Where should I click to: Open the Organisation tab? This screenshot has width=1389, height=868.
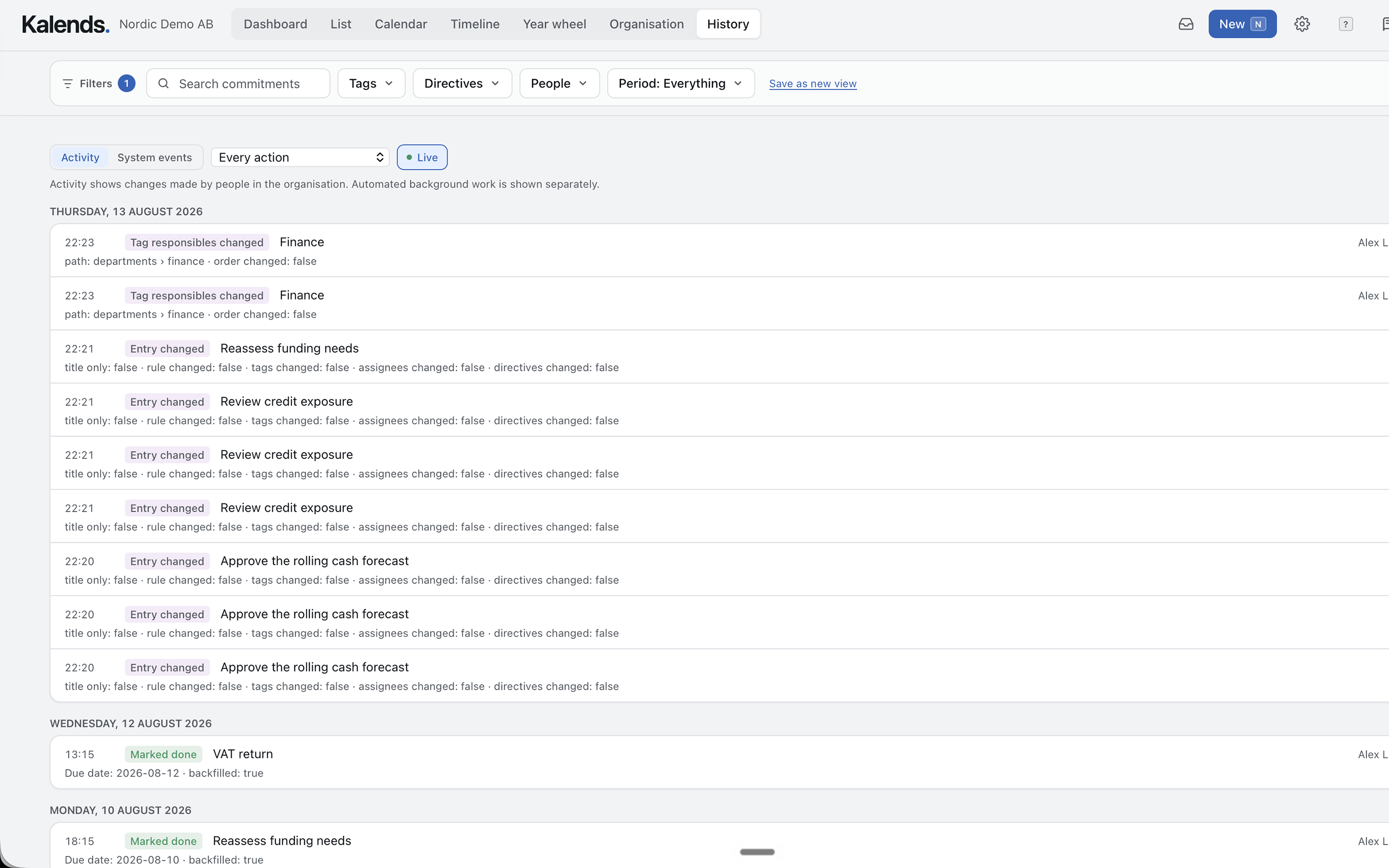646,24
